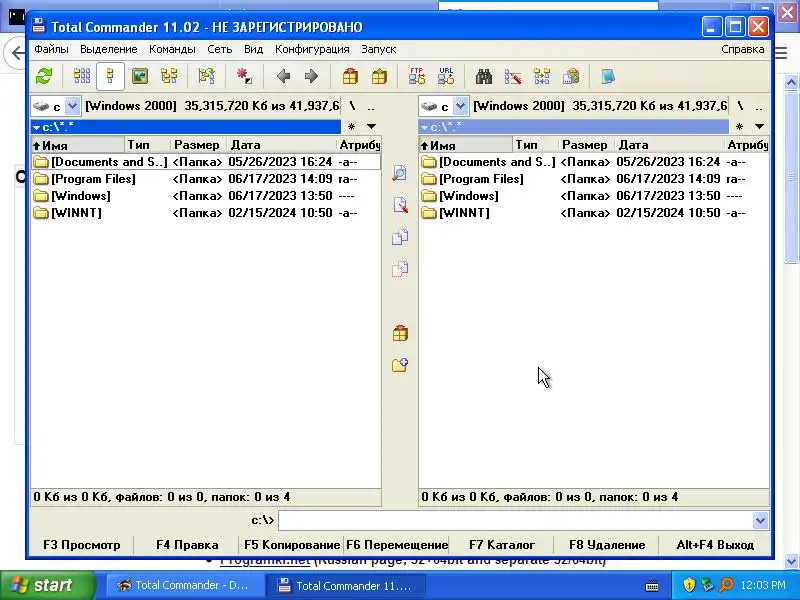The height and width of the screenshot is (600, 800).
Task: Open the Запуск menu
Action: click(379, 49)
